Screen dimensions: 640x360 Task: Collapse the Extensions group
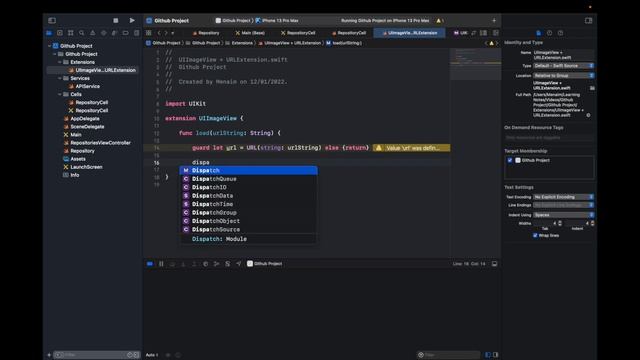pos(60,62)
